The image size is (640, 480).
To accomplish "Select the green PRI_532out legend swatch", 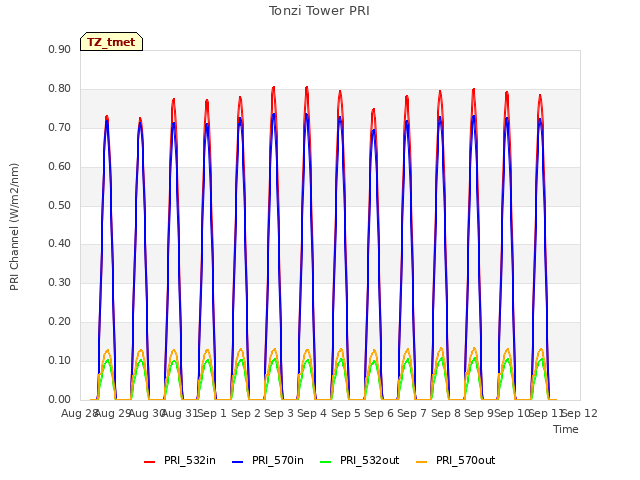I will coord(326,462).
